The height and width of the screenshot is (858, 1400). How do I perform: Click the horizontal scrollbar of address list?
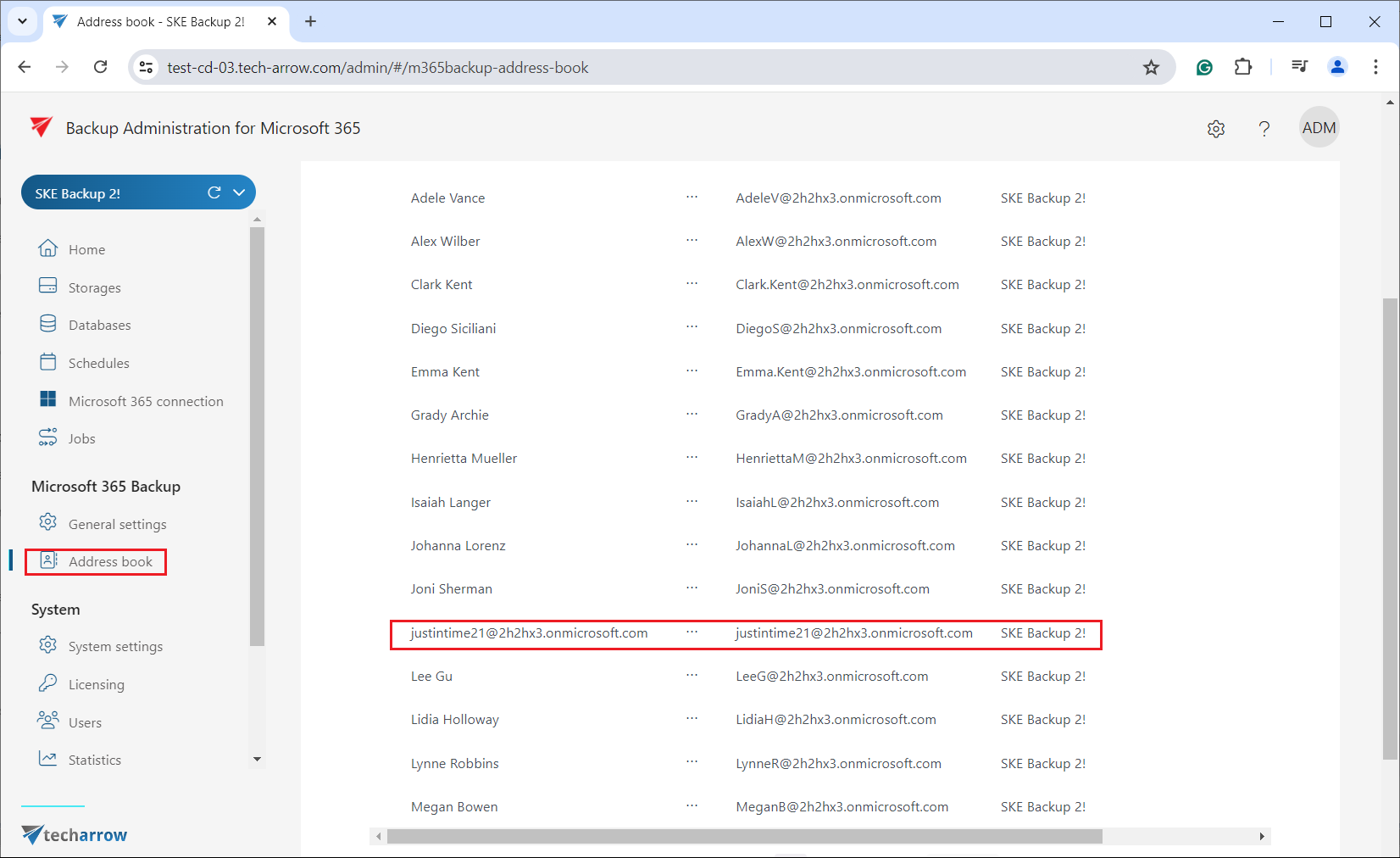point(744,837)
